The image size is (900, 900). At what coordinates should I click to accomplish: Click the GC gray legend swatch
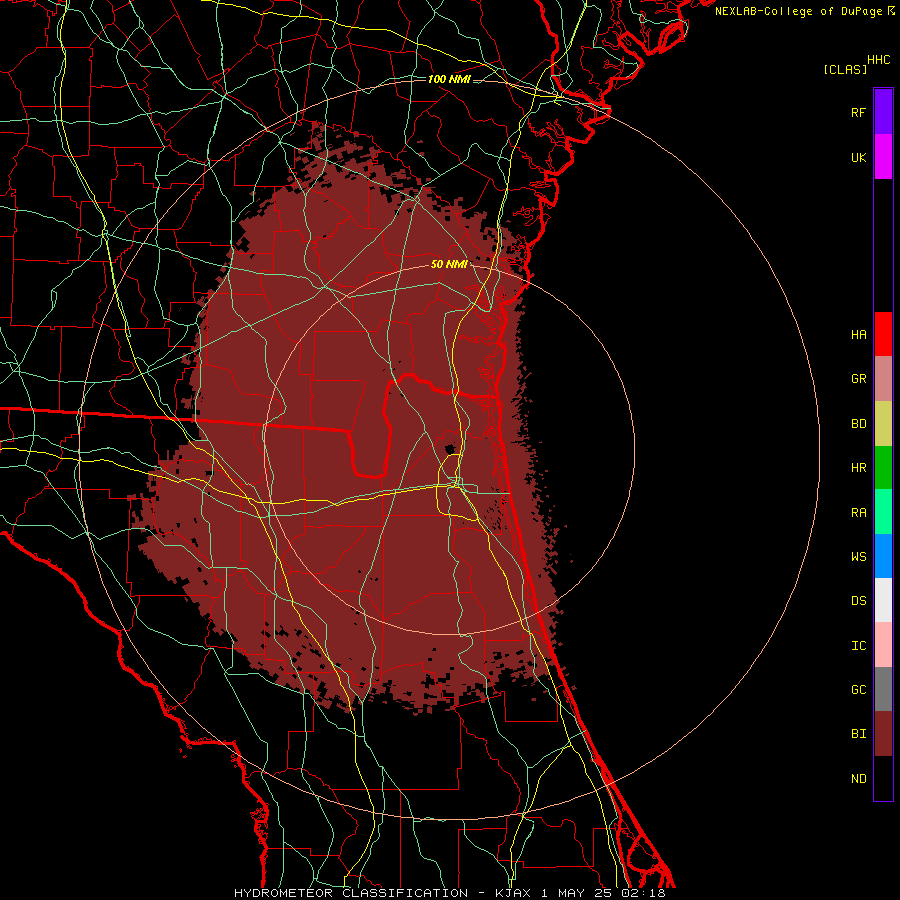click(883, 689)
